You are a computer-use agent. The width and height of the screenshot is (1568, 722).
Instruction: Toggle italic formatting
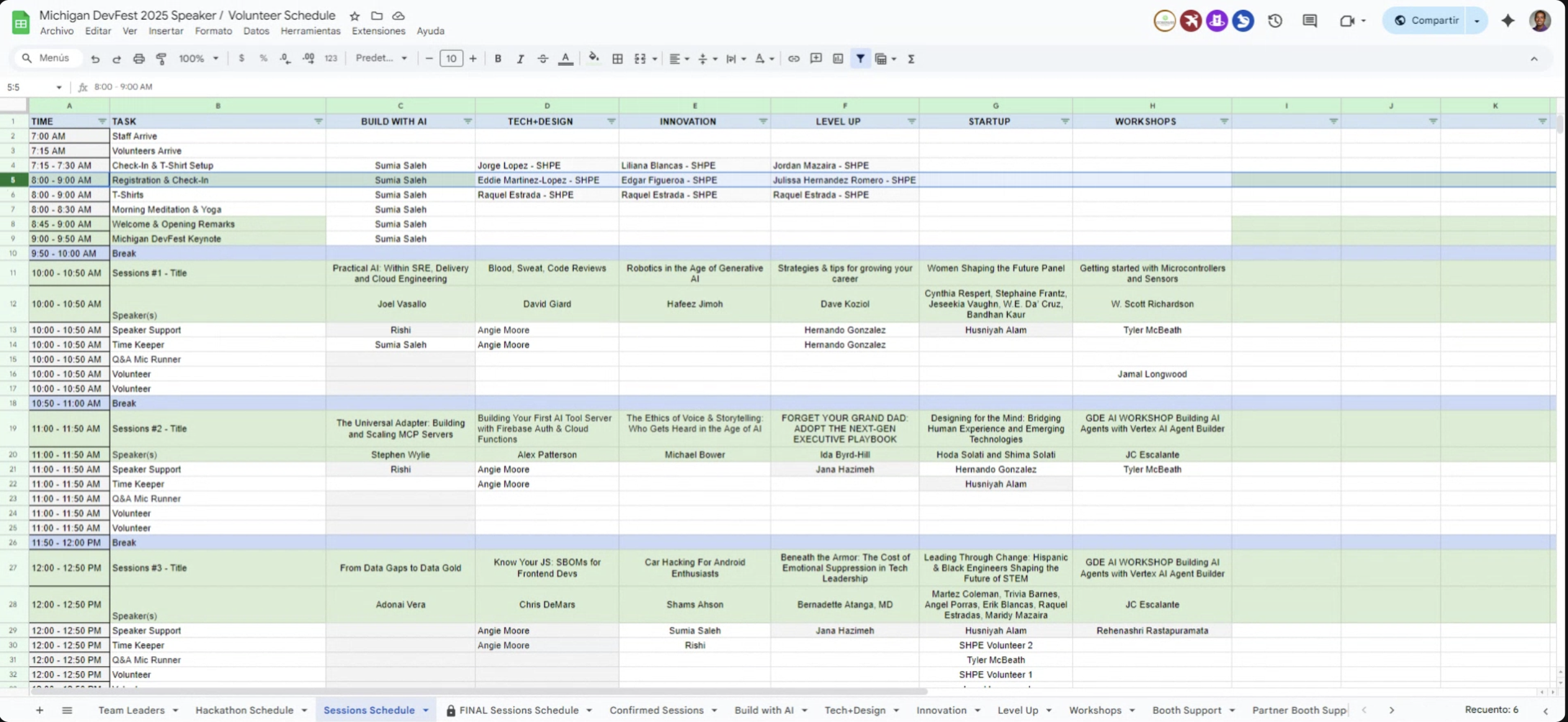coord(520,58)
